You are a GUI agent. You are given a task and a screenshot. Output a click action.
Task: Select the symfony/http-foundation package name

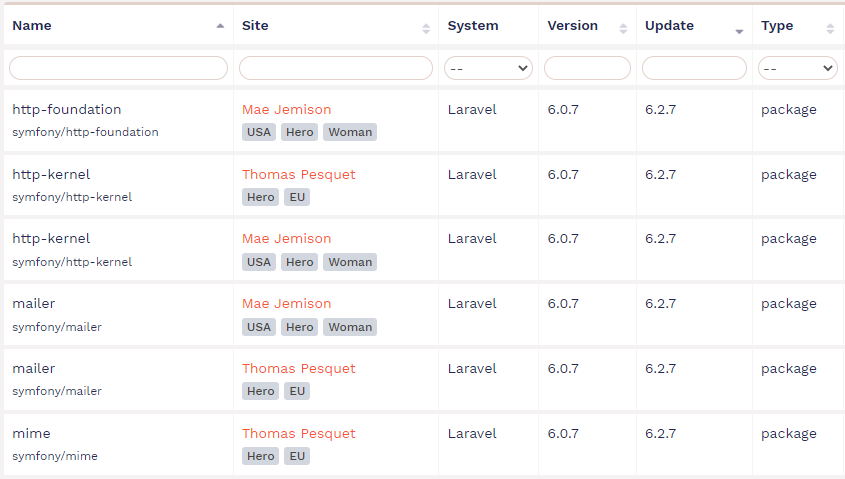point(85,132)
